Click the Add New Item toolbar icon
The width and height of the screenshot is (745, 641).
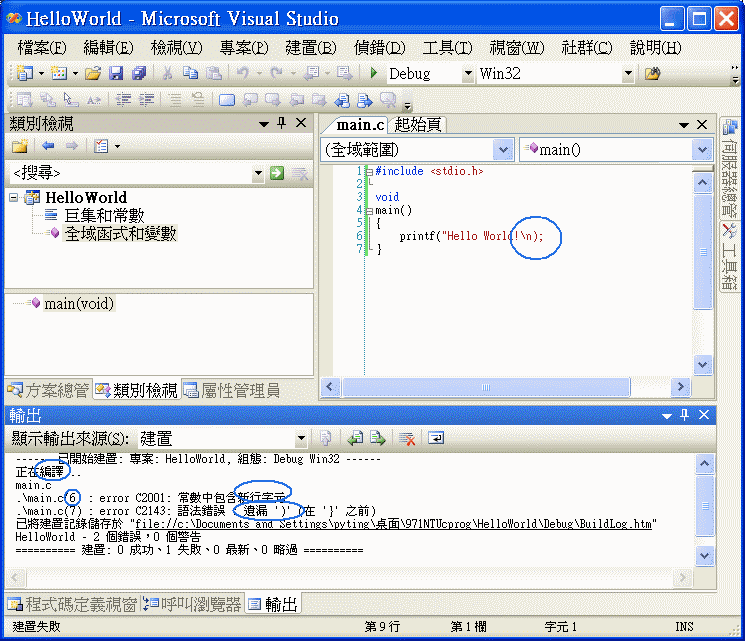tap(59, 73)
